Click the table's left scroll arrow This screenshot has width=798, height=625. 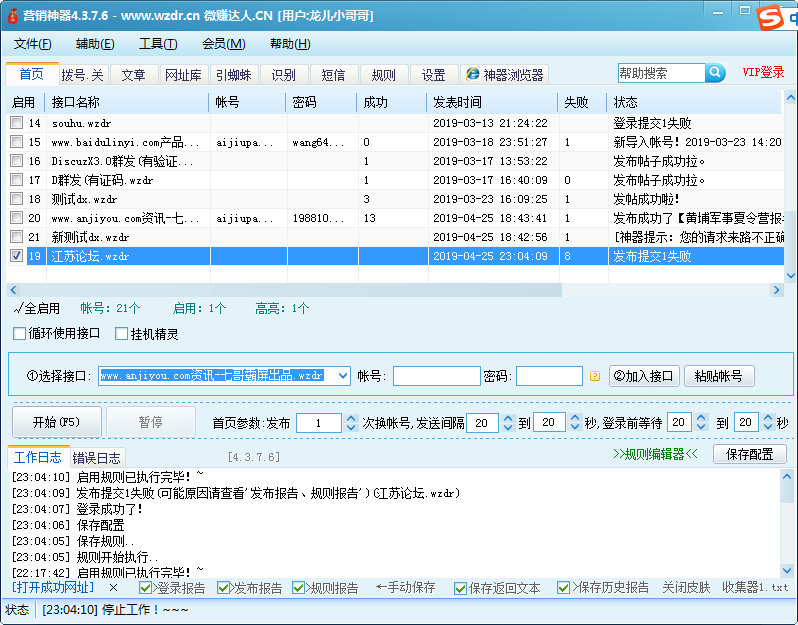15,290
